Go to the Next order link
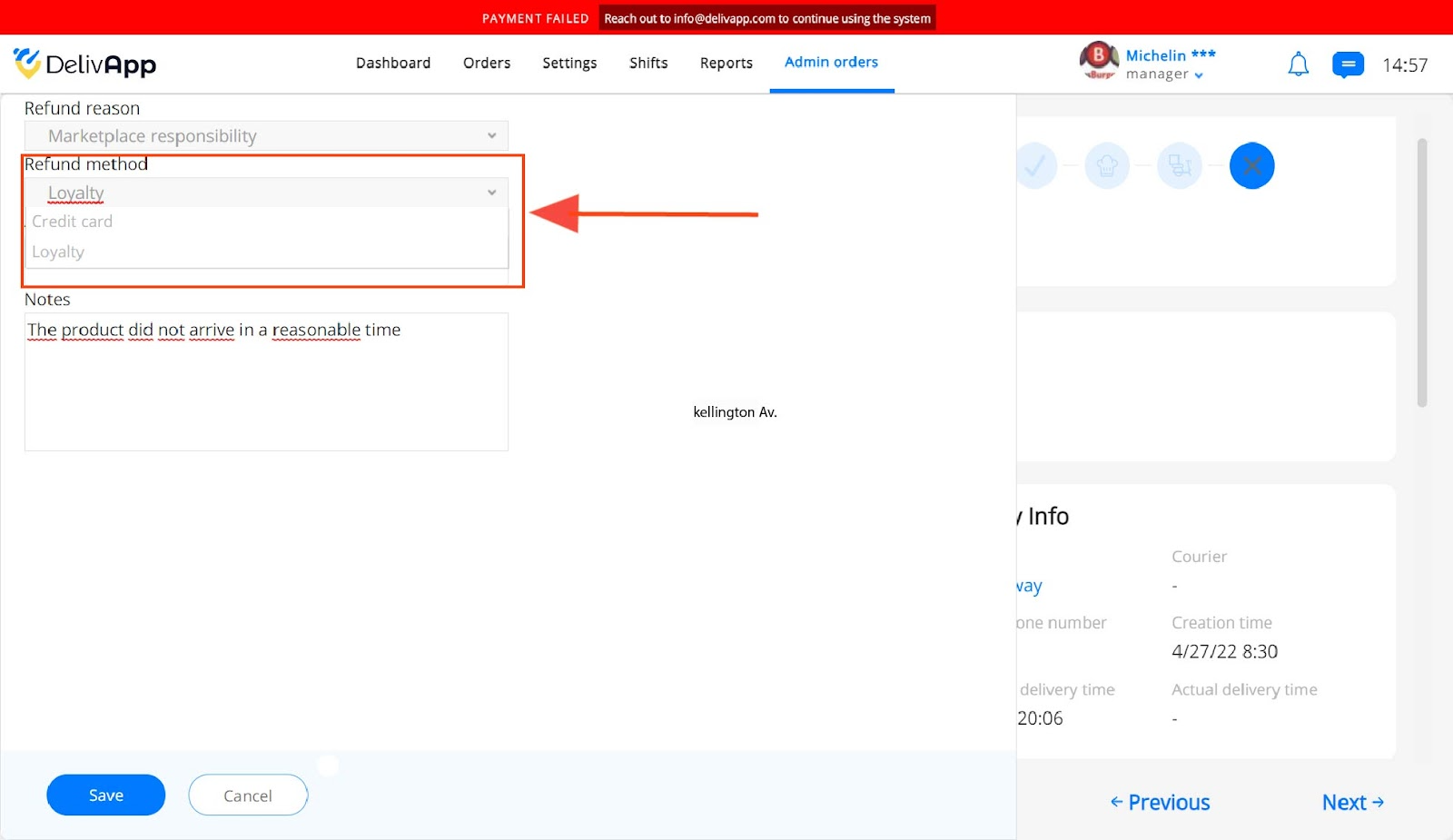The width and height of the screenshot is (1453, 840). 1353,803
